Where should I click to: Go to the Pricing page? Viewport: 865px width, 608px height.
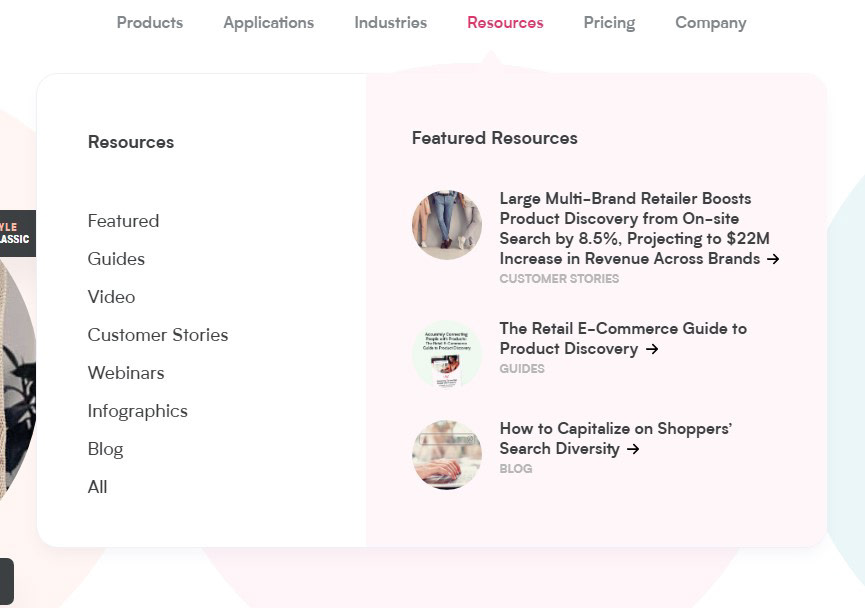tap(609, 23)
